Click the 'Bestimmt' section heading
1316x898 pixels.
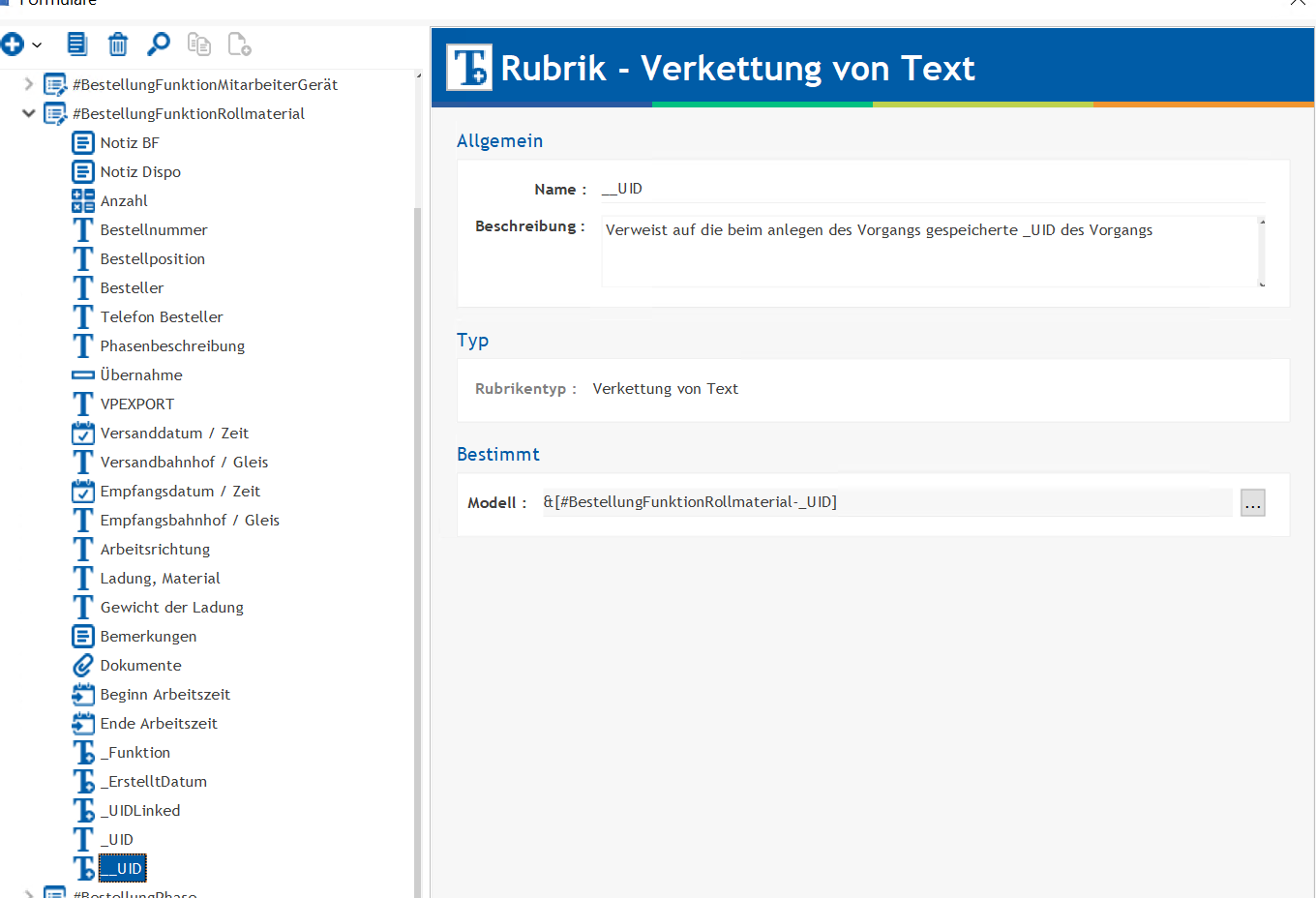pyautogui.click(x=498, y=455)
